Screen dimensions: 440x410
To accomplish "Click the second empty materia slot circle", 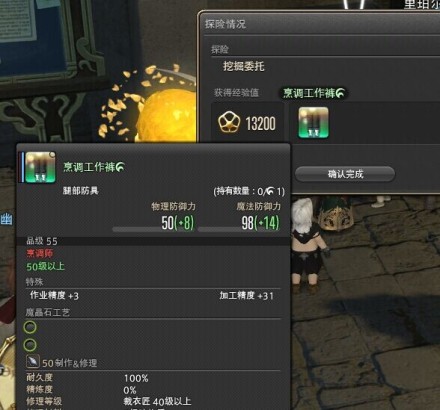I will 30,345.
